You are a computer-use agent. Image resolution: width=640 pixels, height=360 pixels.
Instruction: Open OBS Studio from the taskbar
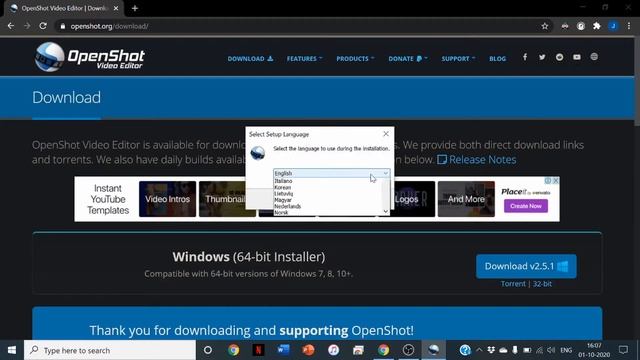[408, 350]
